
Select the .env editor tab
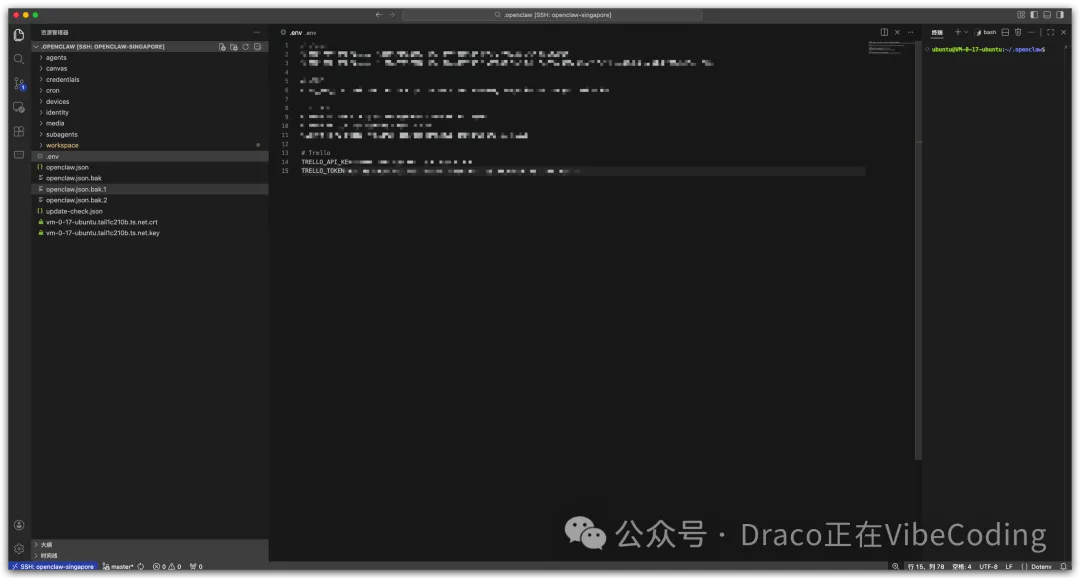(x=298, y=32)
